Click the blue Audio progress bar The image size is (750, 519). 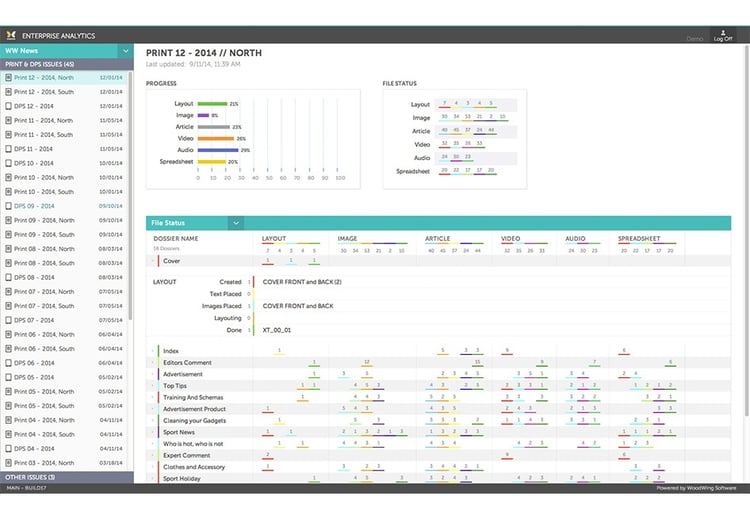(x=218, y=150)
